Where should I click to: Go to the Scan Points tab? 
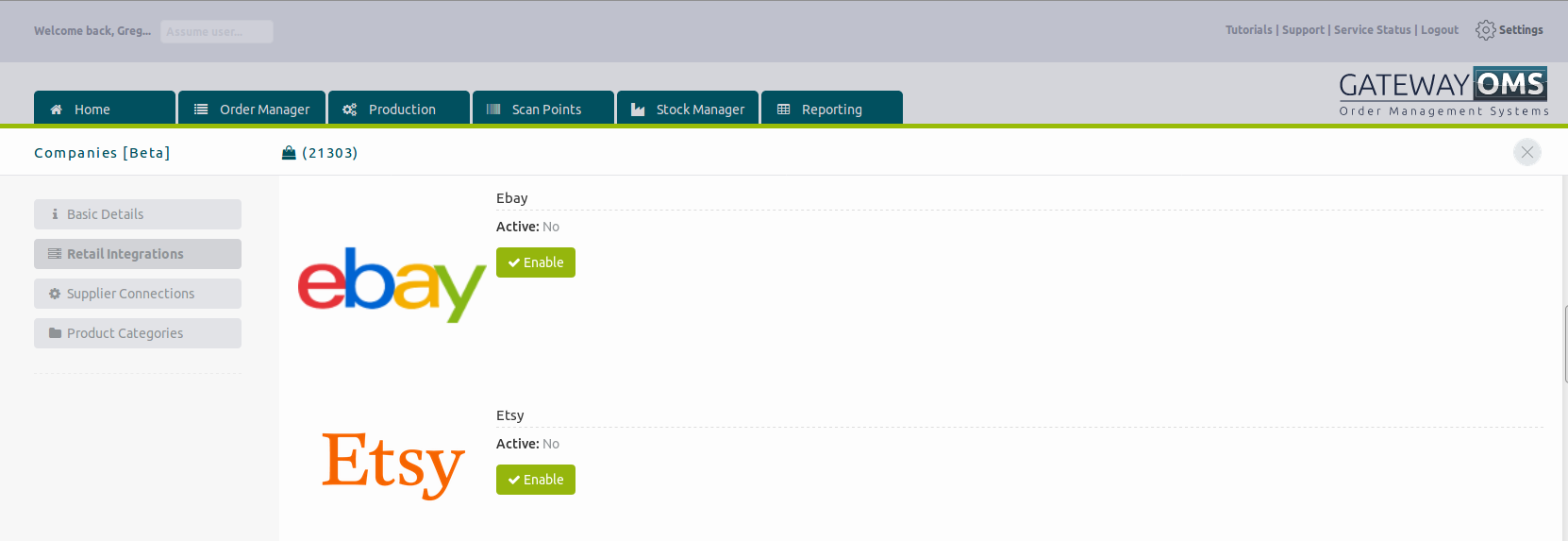(543, 108)
